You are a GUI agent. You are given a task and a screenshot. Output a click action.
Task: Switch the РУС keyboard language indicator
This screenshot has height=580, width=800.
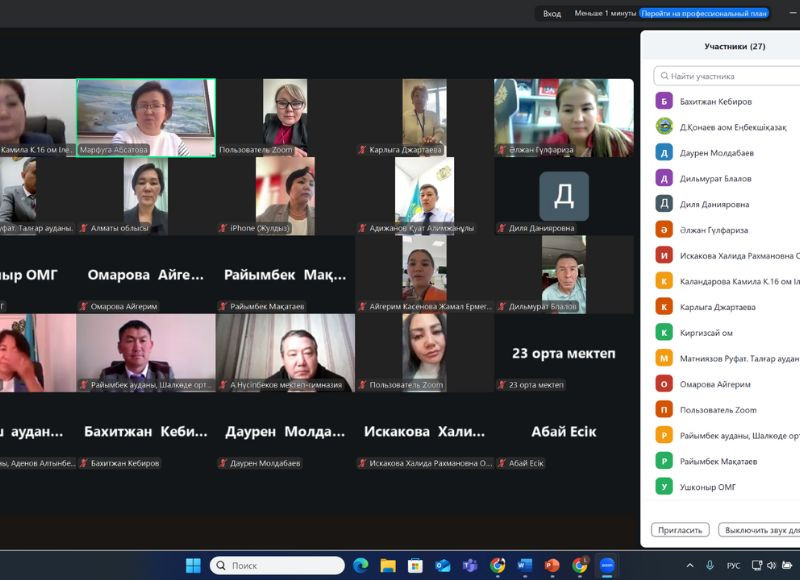(733, 566)
